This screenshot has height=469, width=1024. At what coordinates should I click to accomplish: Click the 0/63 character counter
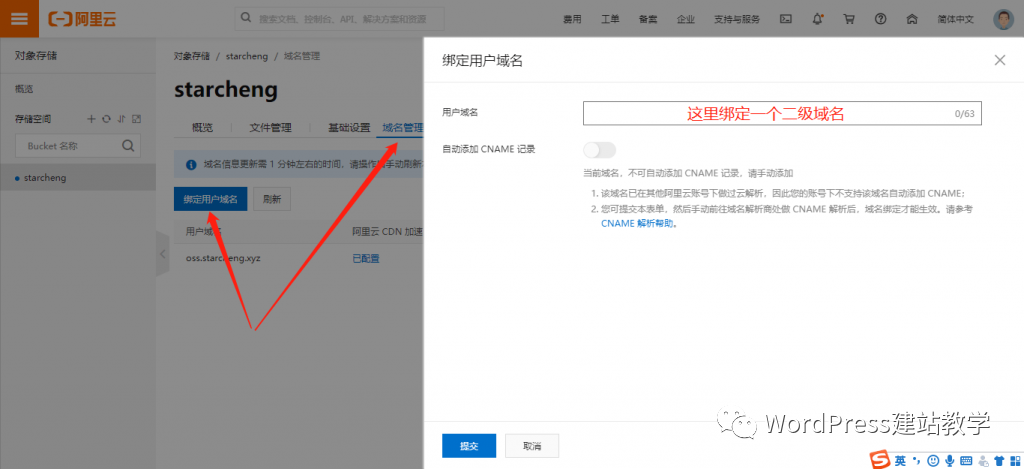coord(965,114)
